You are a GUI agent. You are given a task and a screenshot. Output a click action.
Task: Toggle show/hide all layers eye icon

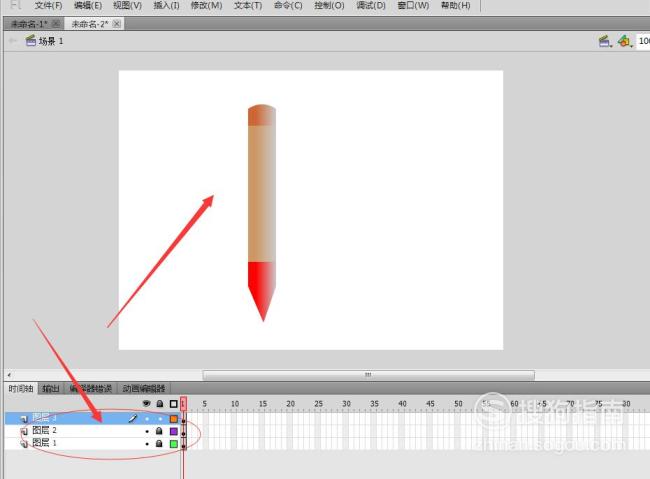point(146,404)
